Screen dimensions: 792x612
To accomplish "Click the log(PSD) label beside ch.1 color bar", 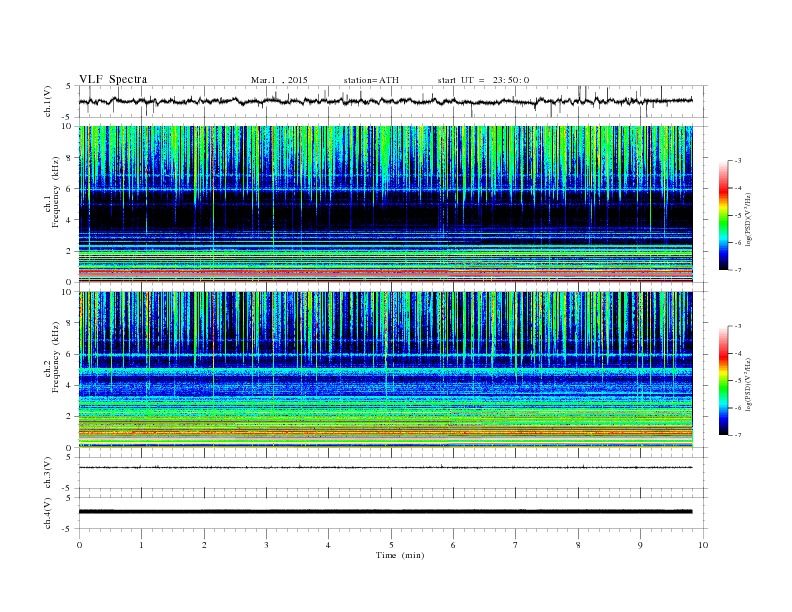I will (748, 220).
